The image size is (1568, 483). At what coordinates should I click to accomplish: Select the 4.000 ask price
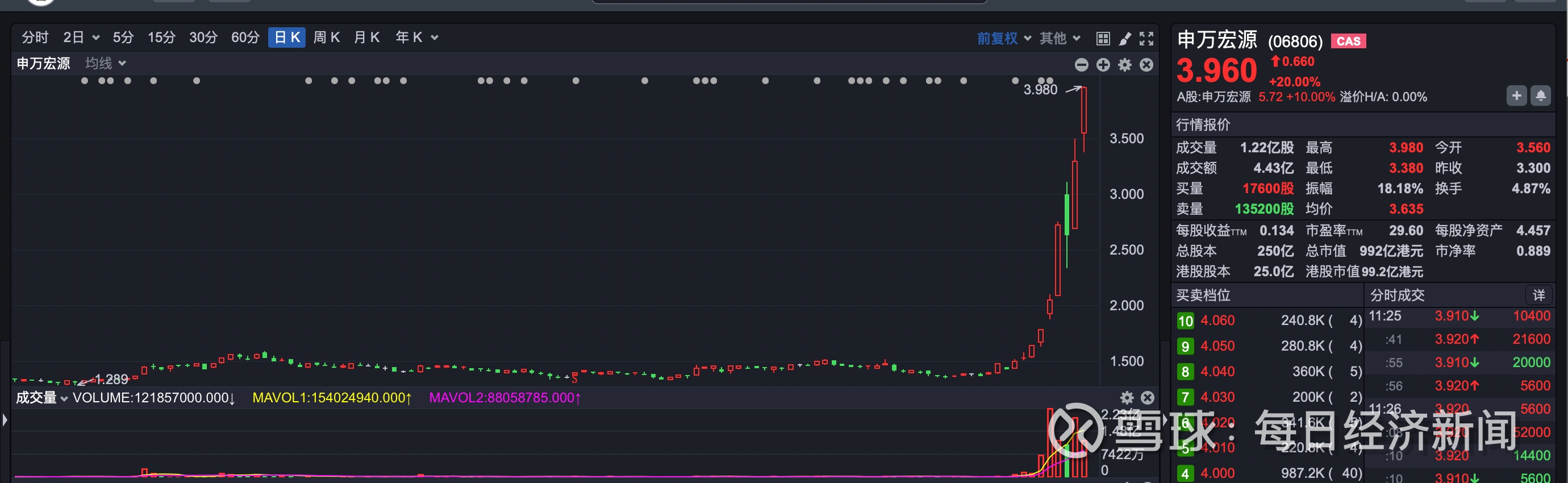(x=1217, y=473)
